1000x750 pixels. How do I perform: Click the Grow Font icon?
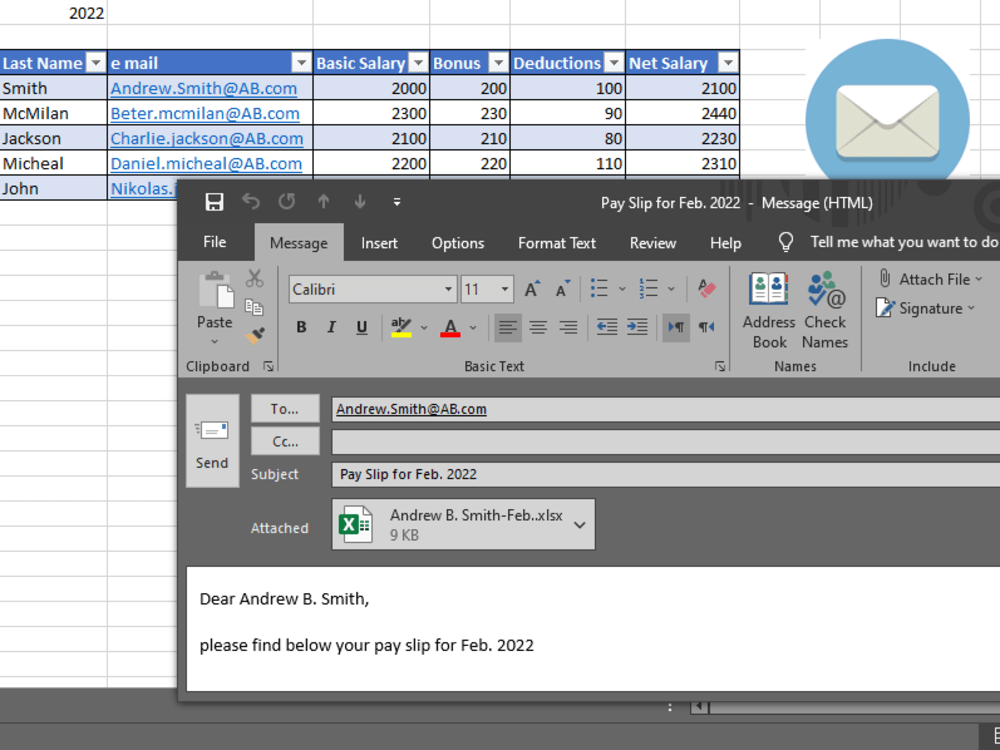(532, 290)
